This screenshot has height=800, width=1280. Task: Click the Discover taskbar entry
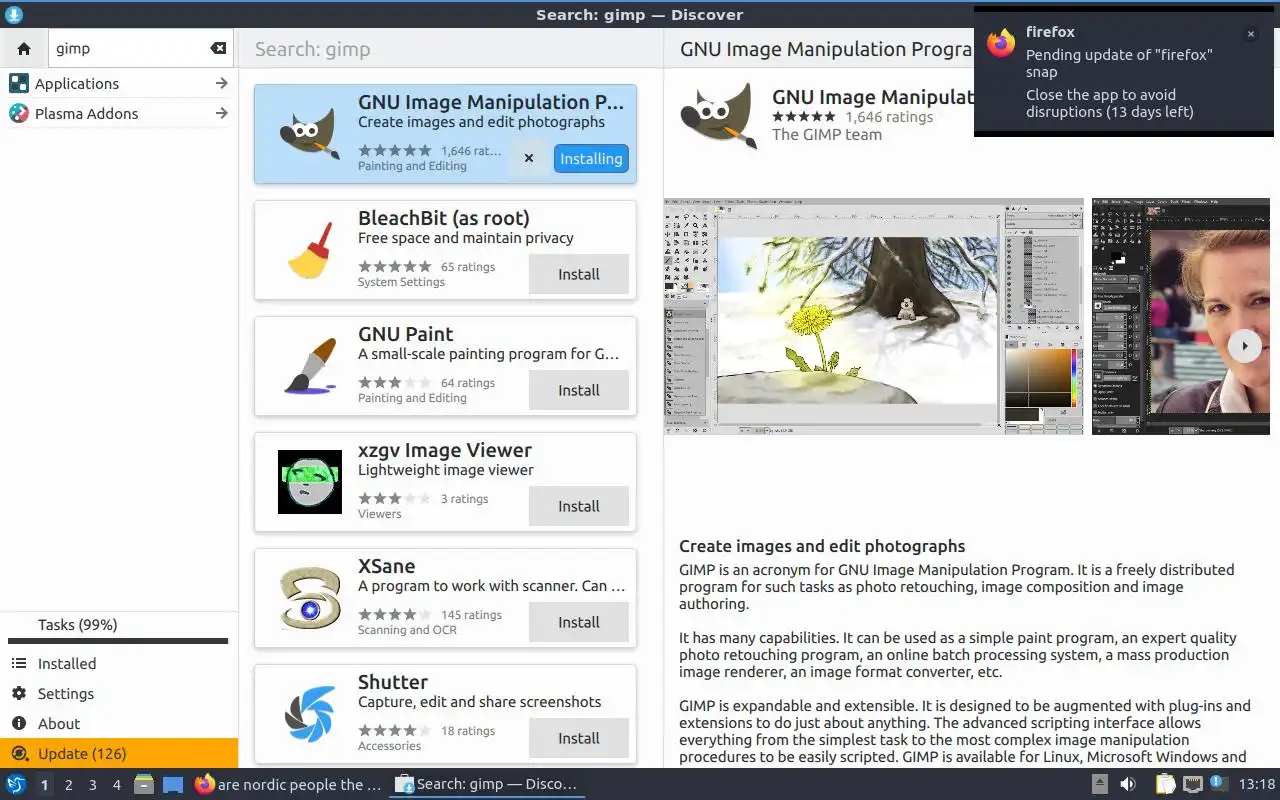tap(487, 785)
